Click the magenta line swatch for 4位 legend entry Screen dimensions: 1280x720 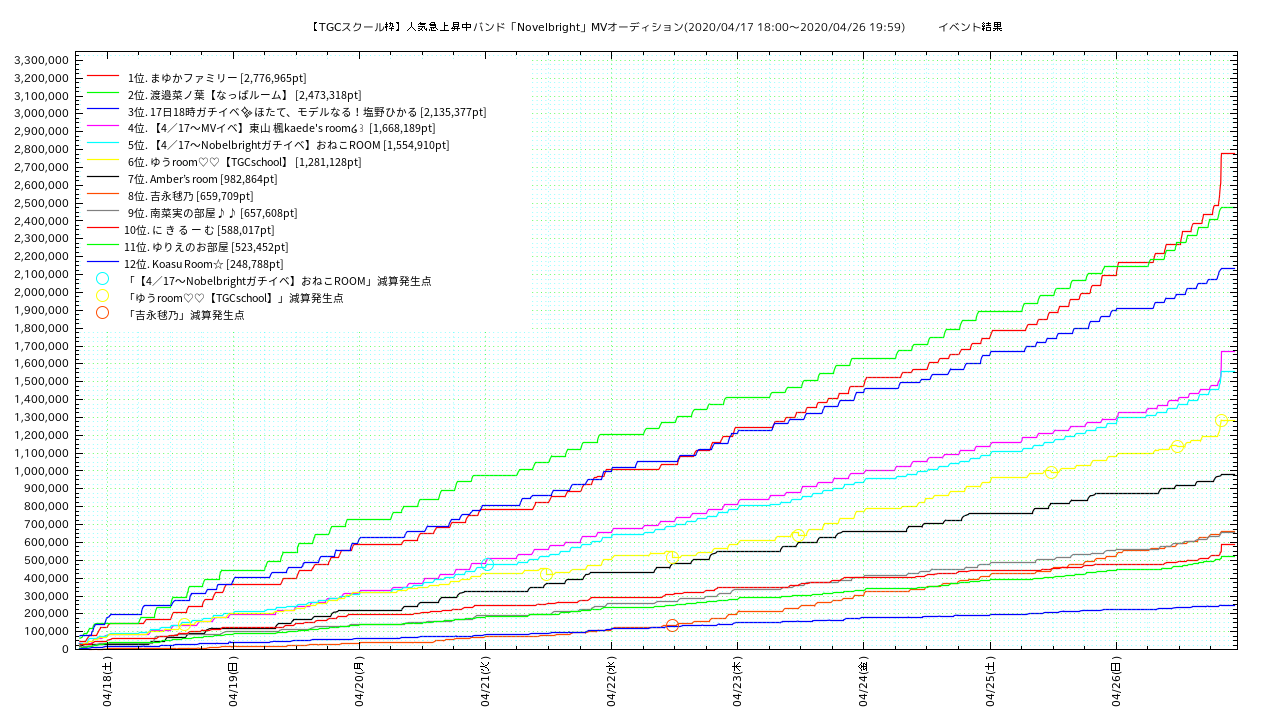coord(103,128)
